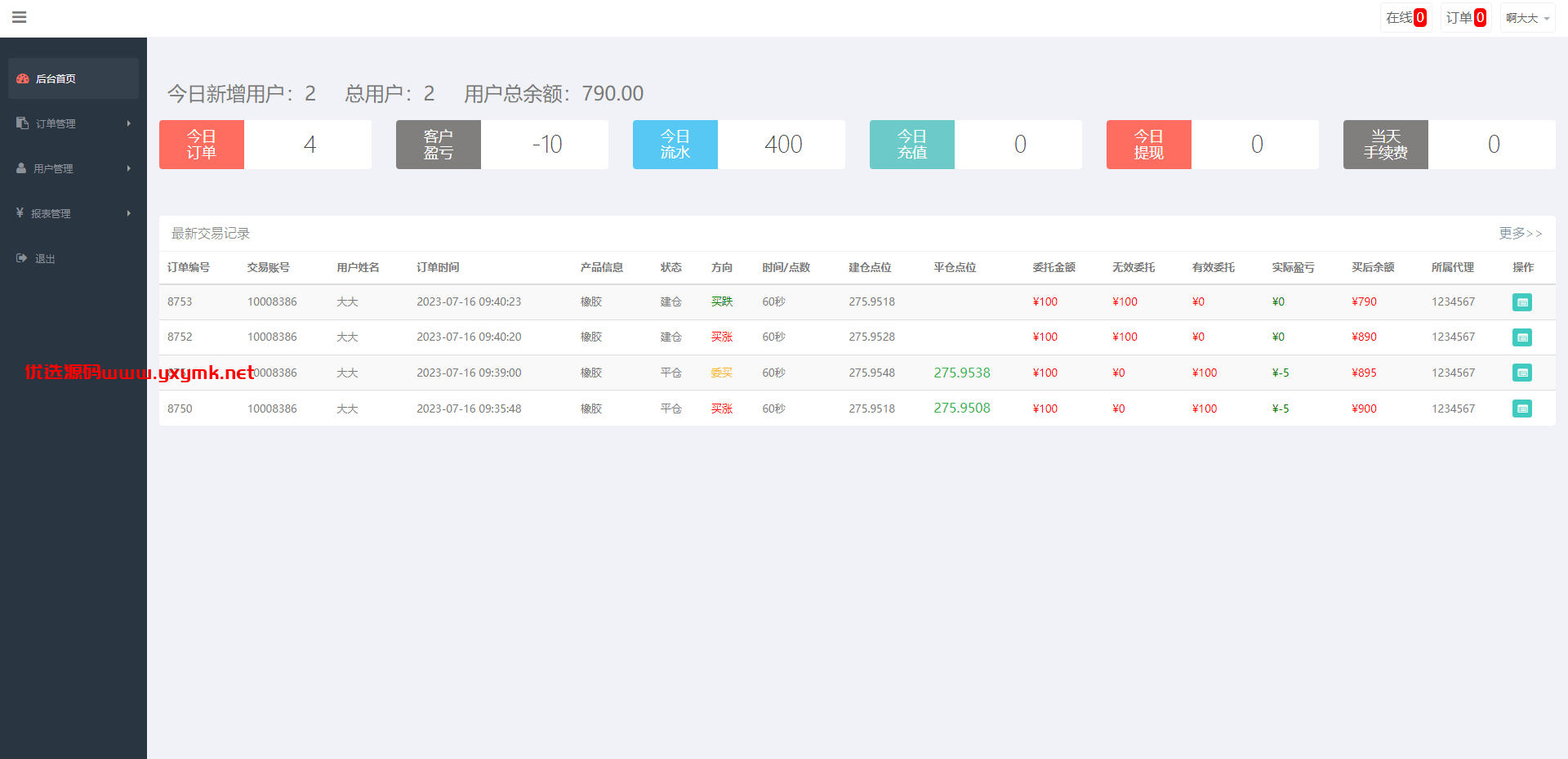Click the 今日流水 blue tile
Viewport: 1568px width, 759px height.
(675, 145)
